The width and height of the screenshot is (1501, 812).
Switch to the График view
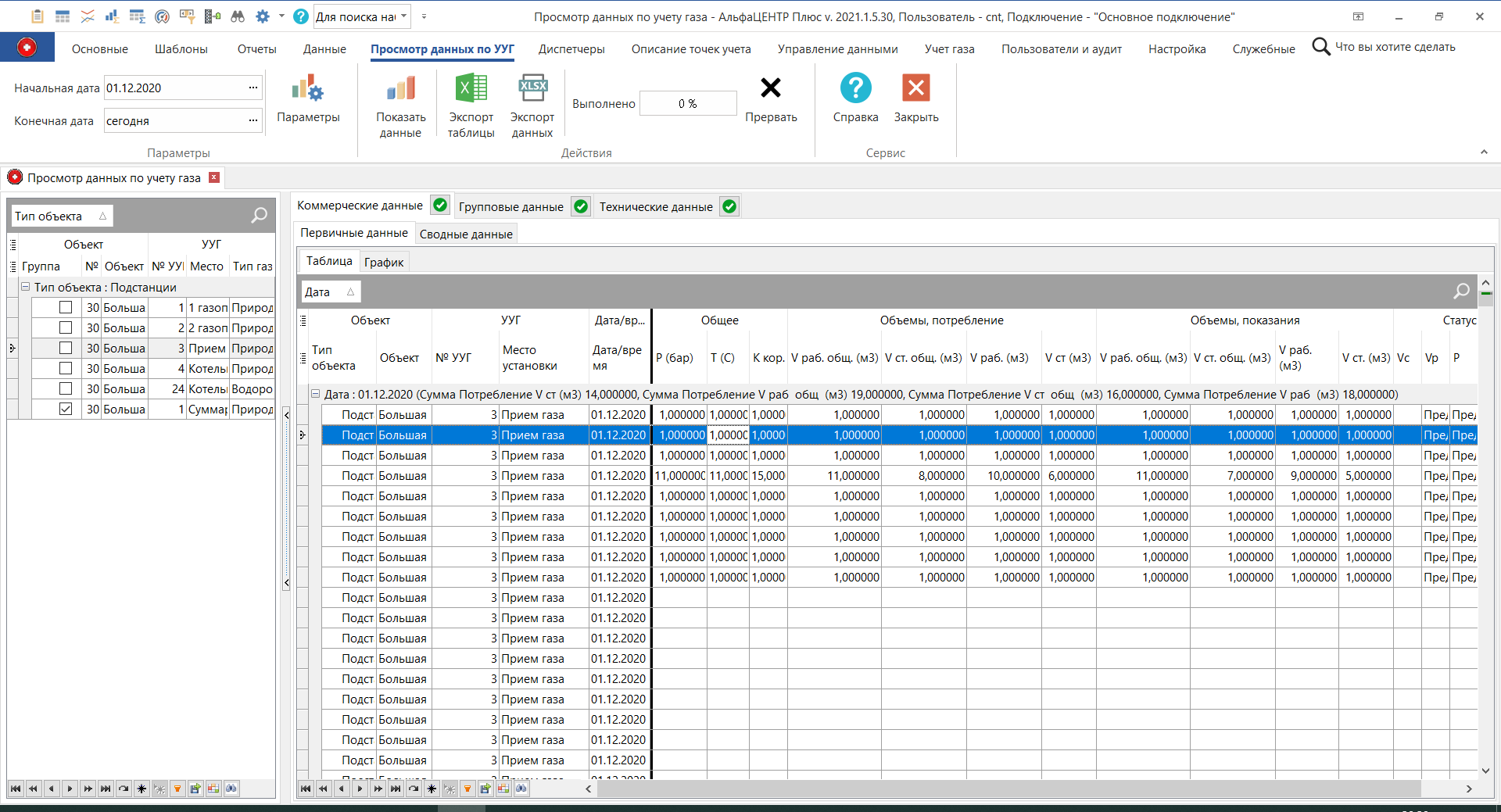(384, 261)
